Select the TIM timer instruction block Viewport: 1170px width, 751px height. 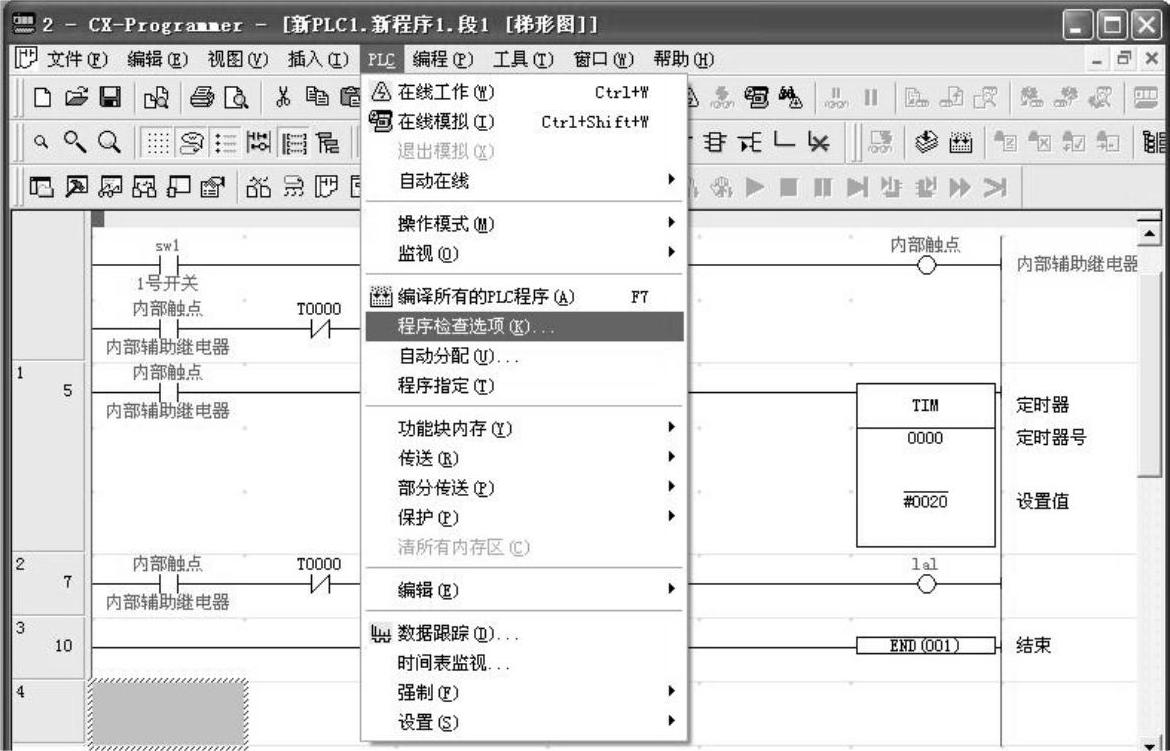[925, 465]
